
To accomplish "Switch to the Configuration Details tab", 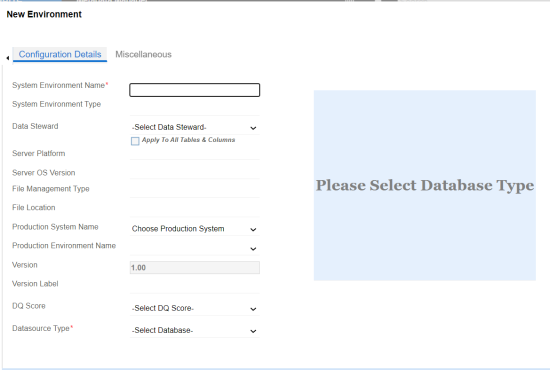I will point(60,54).
